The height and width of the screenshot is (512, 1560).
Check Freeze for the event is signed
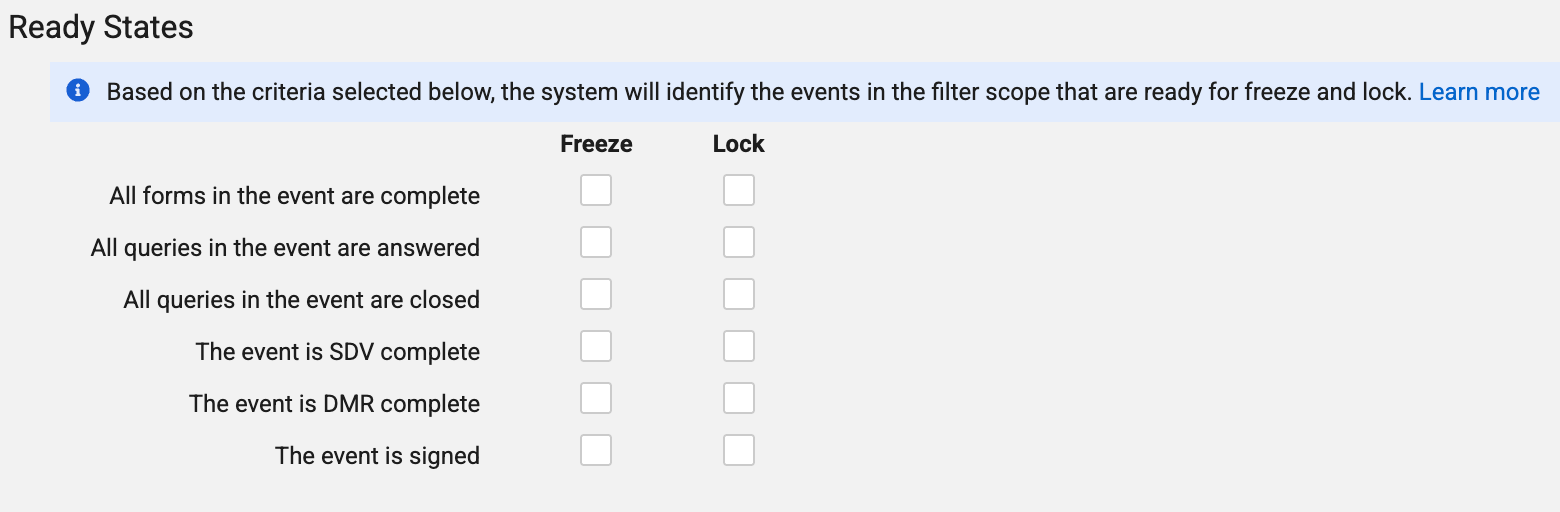click(596, 450)
